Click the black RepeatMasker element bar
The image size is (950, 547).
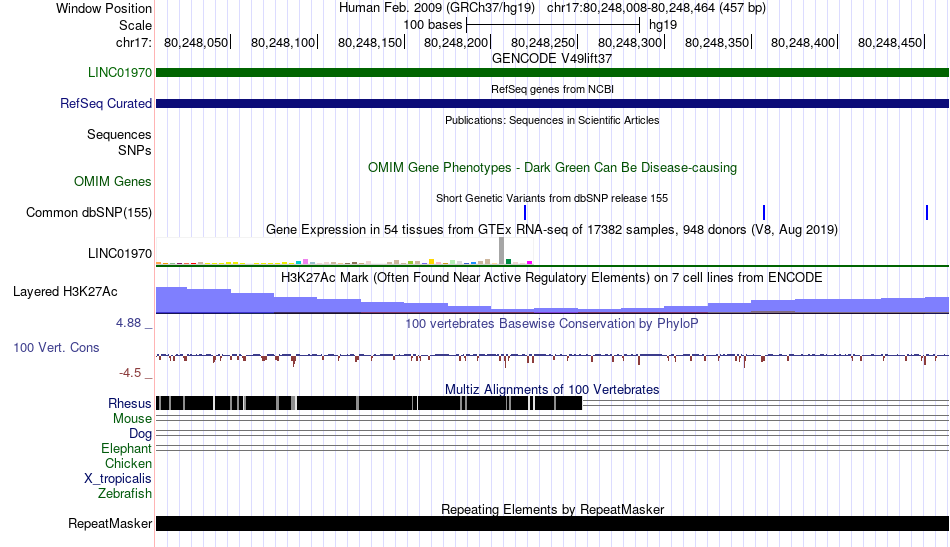click(x=552, y=523)
